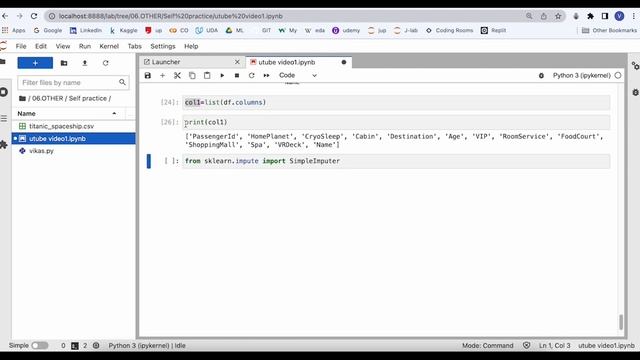Click the col1=list(df.columns) code cell
Image resolution: width=640 pixels, height=360 pixels.
396,102
